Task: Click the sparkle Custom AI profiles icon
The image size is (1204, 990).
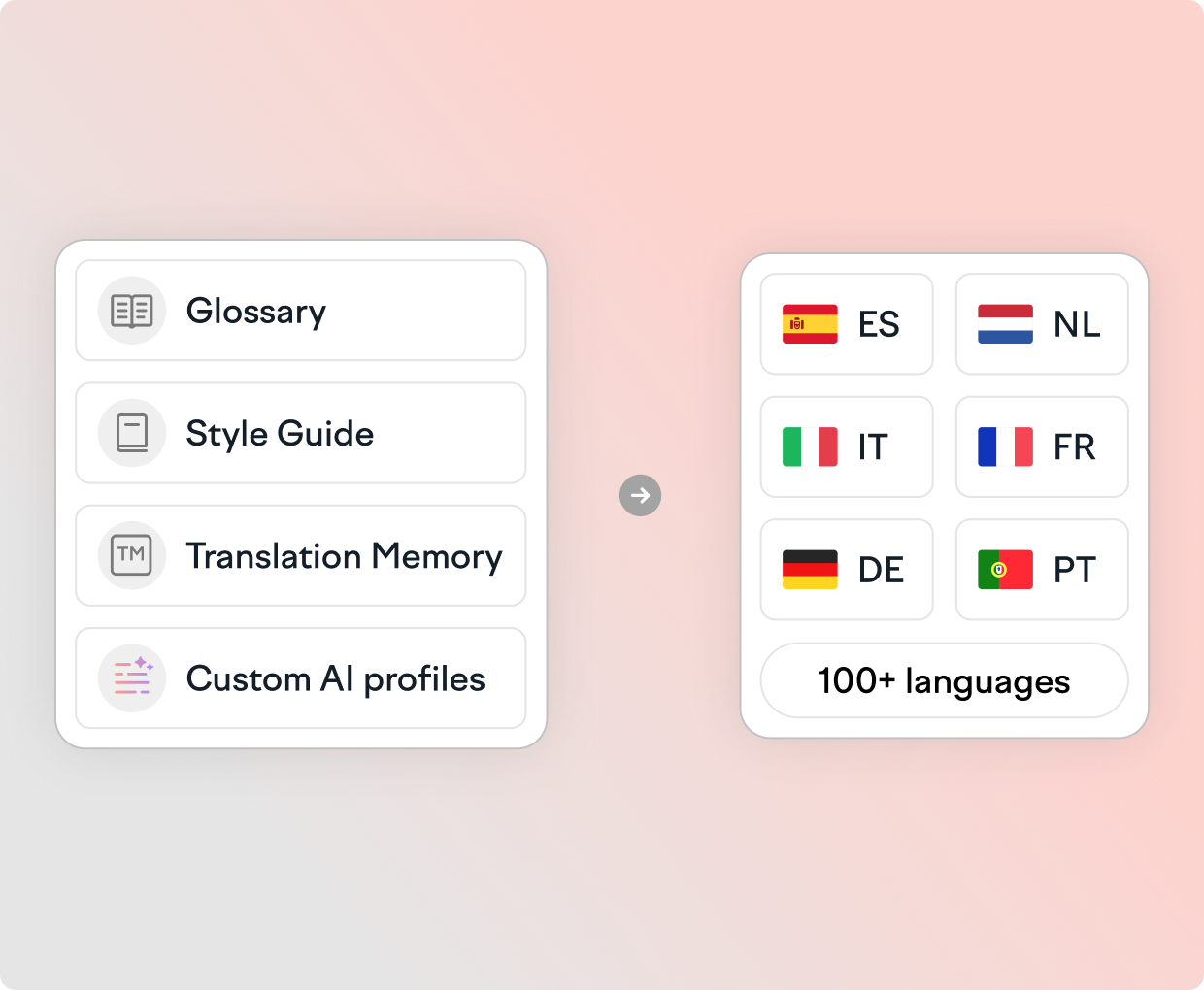Action: pos(132,677)
